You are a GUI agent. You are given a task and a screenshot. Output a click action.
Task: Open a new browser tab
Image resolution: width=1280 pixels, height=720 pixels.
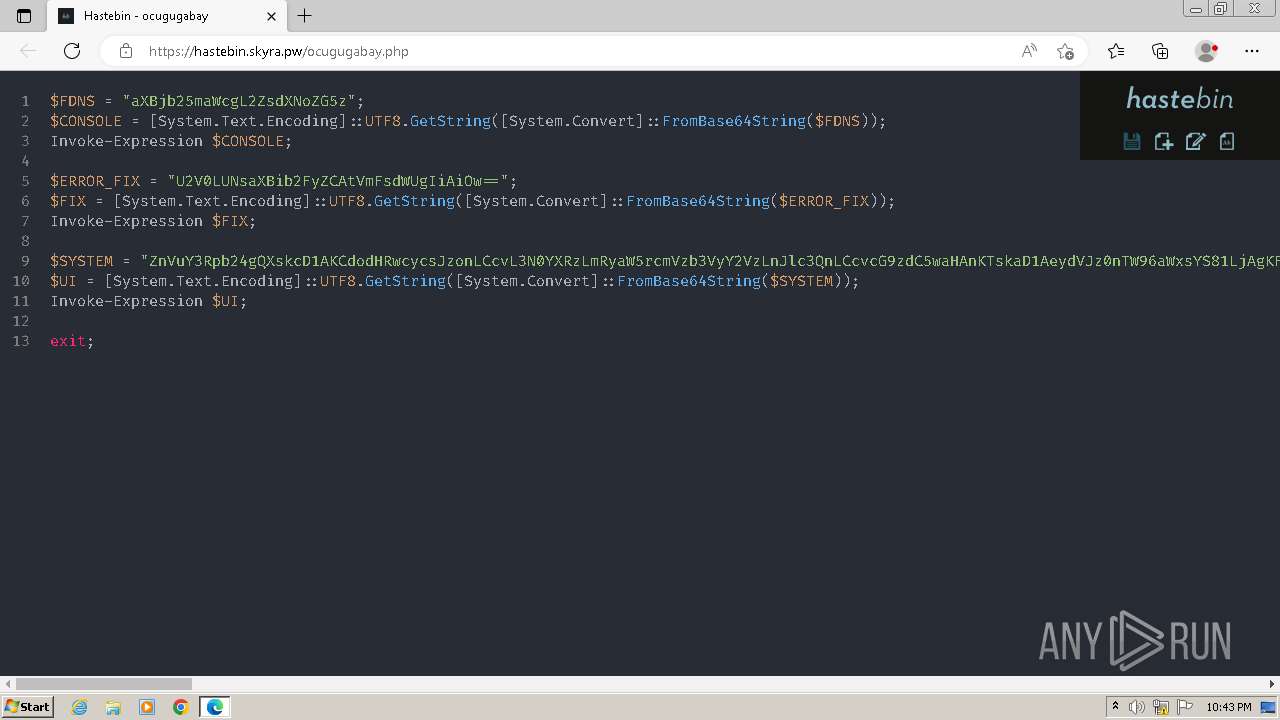(x=305, y=16)
